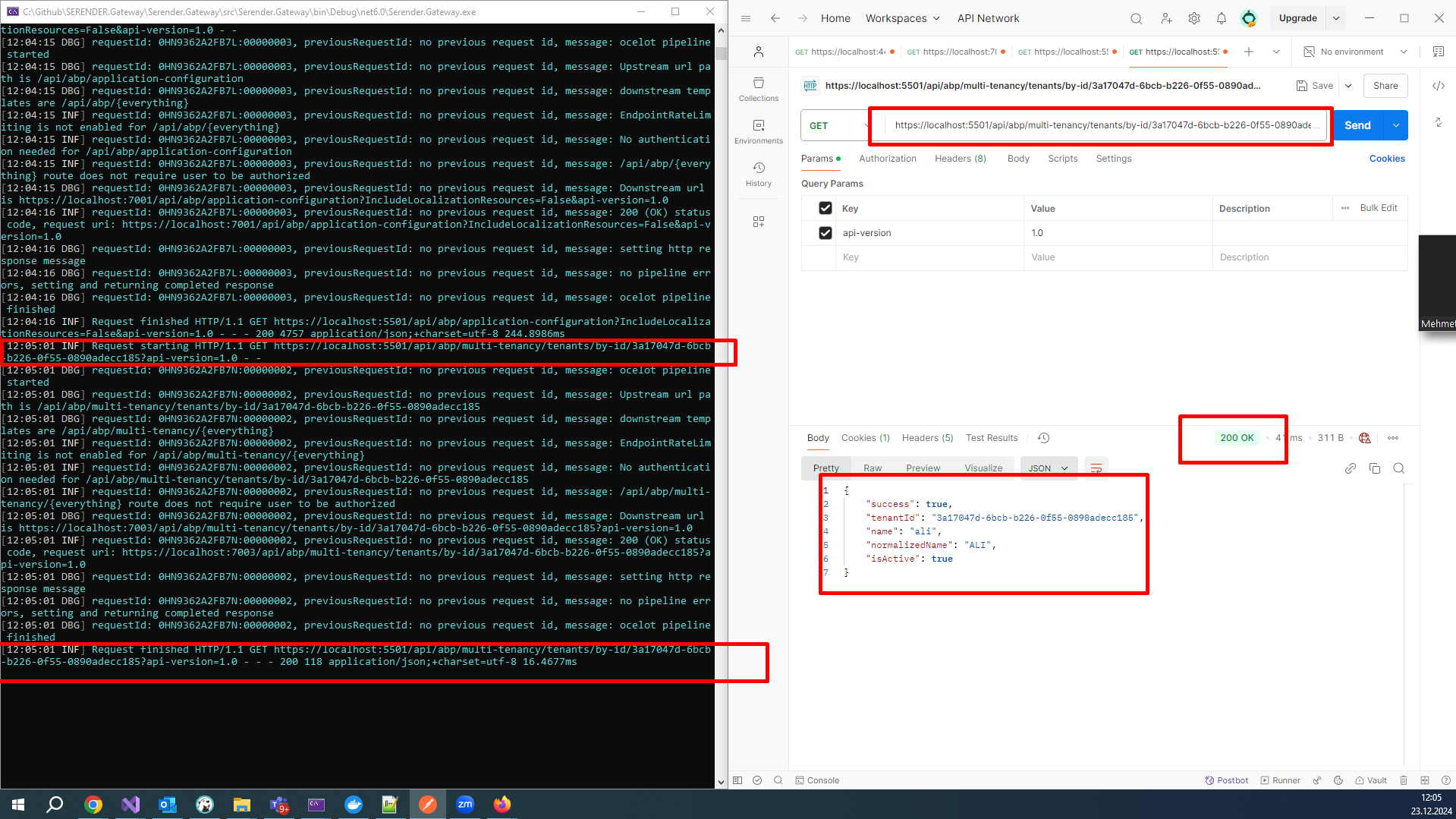Open the JSON format dropdown
The height and width of the screenshot is (819, 1456).
(x=1048, y=468)
